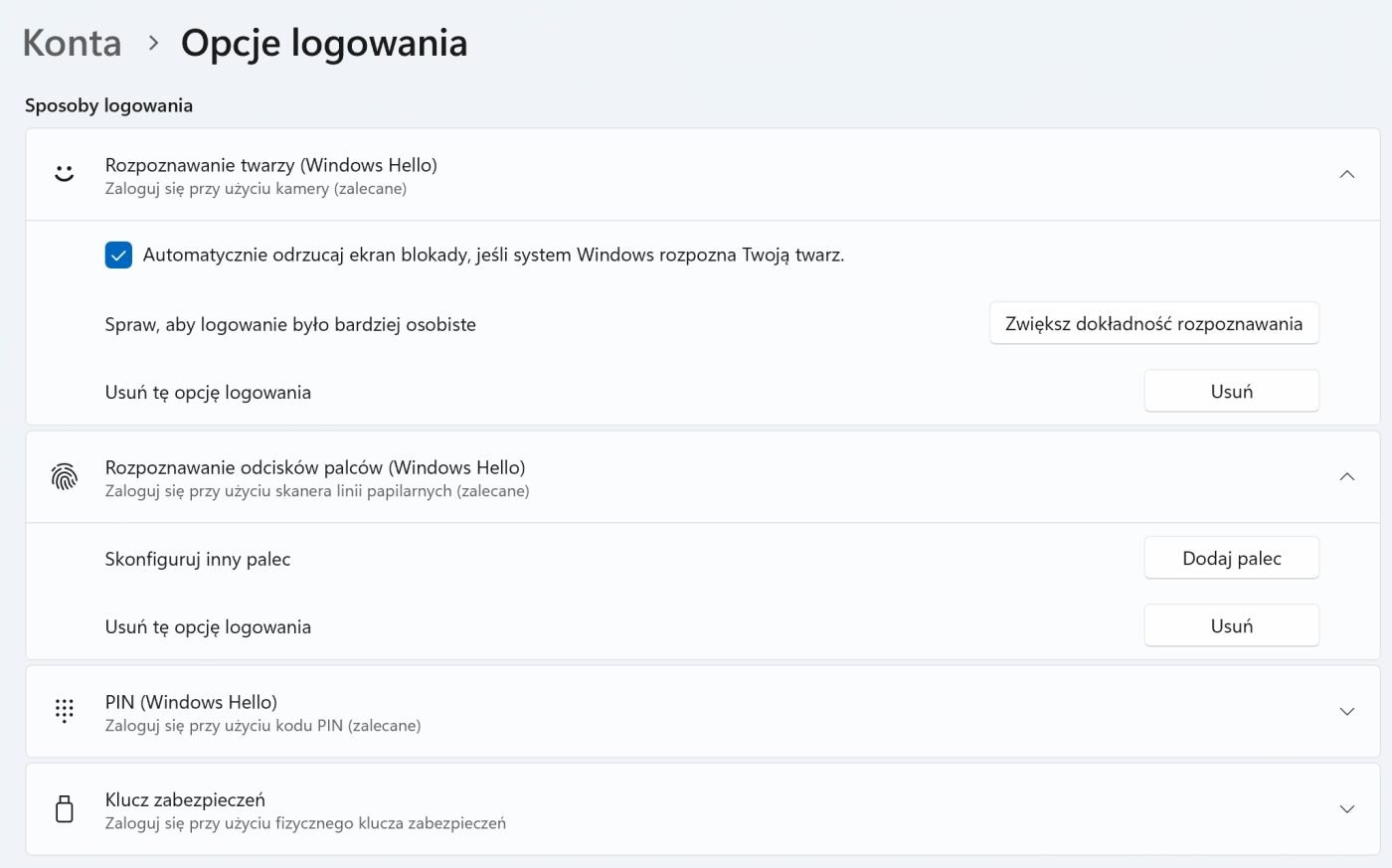Viewport: 1392px width, 868px height.
Task: Expand the PIN (Windows Hello) chevron
Action: pos(1347,712)
